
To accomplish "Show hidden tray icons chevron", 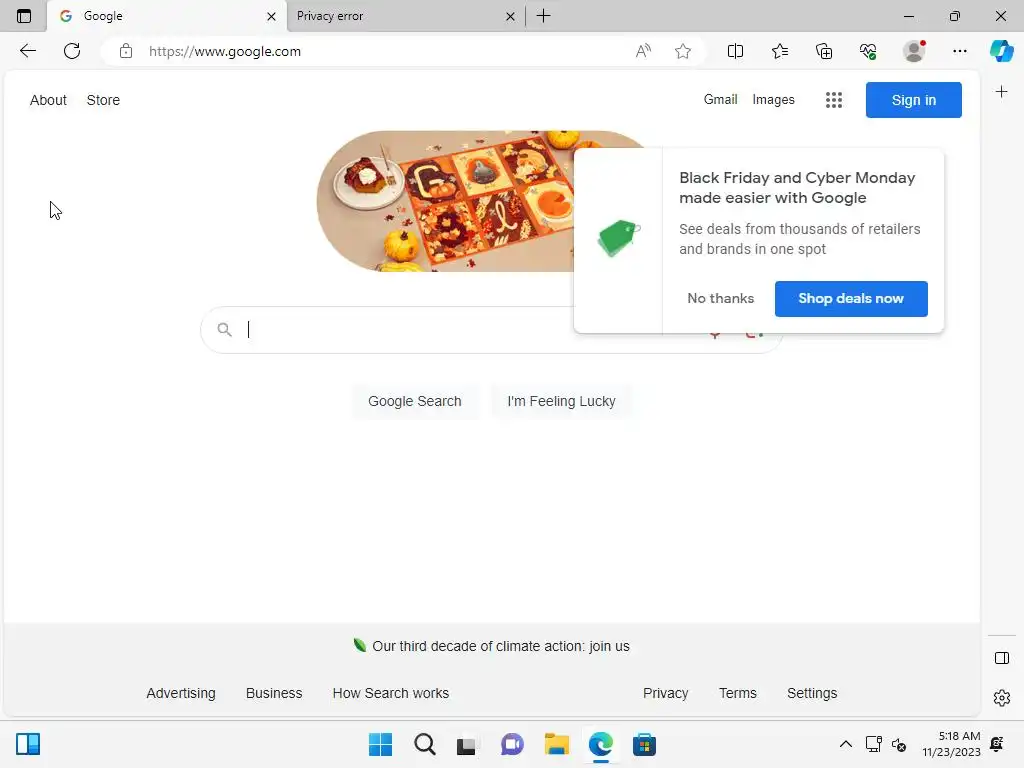I will pyautogui.click(x=845, y=744).
